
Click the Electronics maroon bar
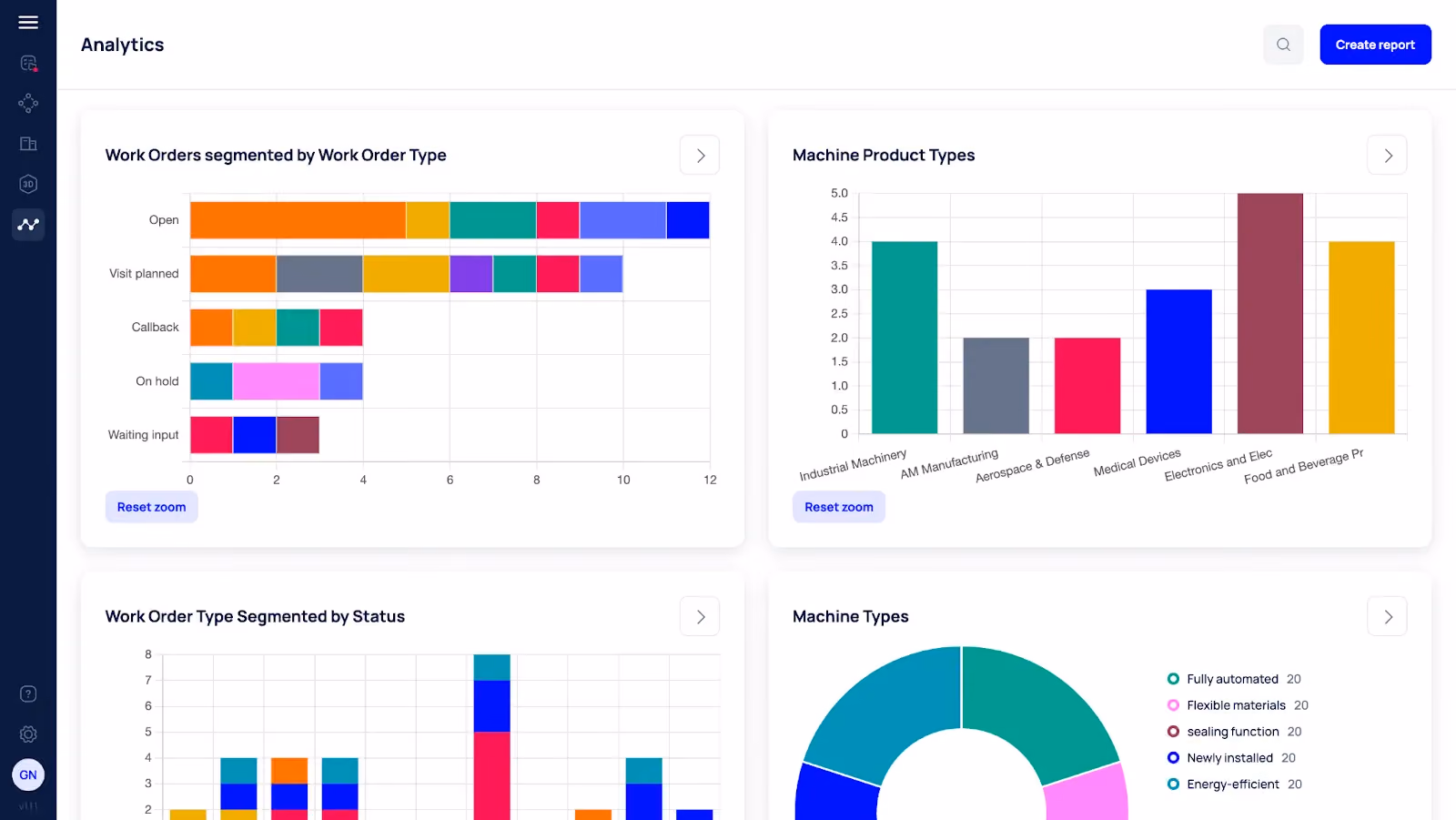[x=1270, y=313]
